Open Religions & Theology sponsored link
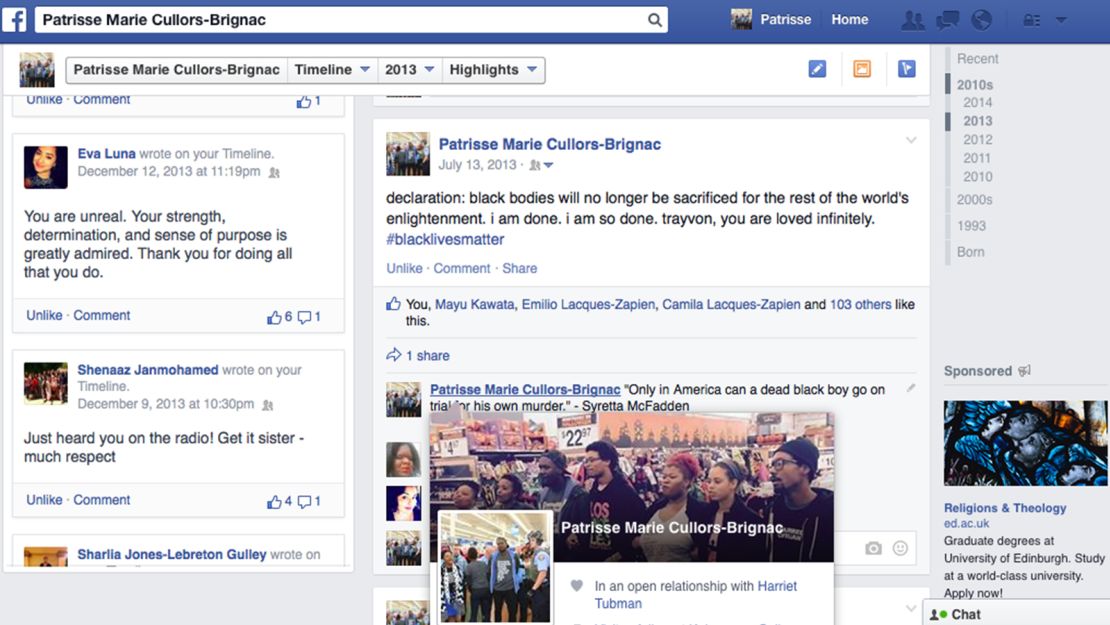The width and height of the screenshot is (1110, 625). (1005, 508)
